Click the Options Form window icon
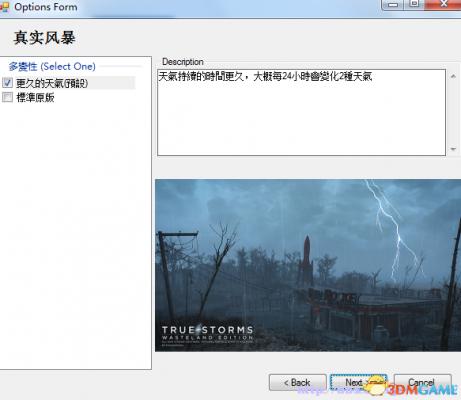Screen dimensions: 461x400 pos(4,7)
